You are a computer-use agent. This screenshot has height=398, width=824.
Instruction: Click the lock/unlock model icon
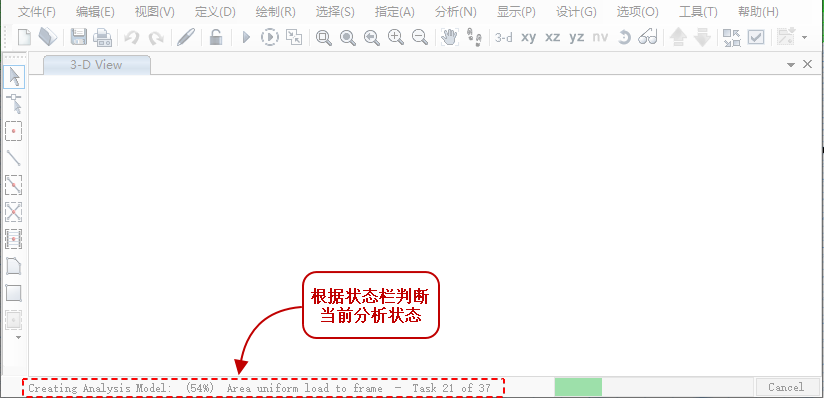tap(215, 37)
